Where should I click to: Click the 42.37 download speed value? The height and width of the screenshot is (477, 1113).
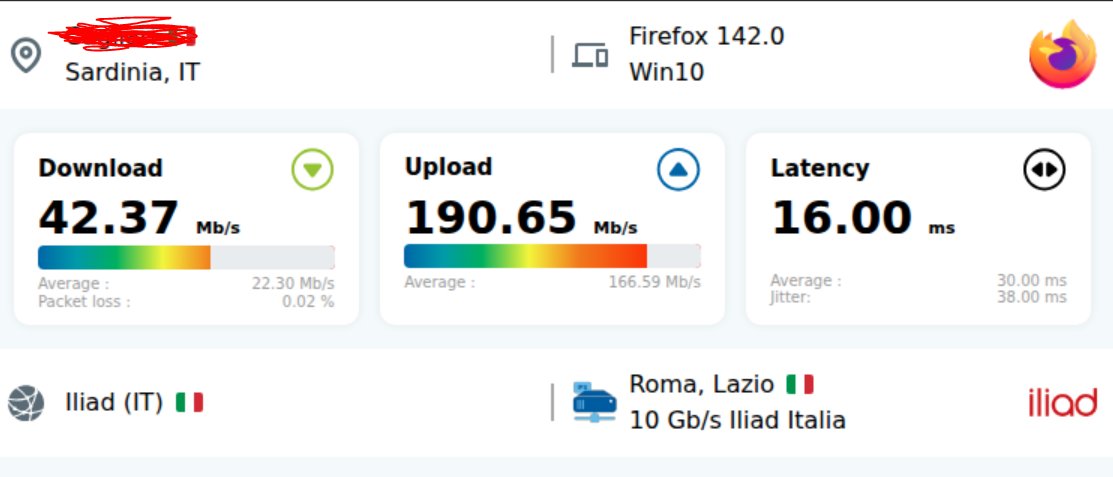click(x=109, y=218)
